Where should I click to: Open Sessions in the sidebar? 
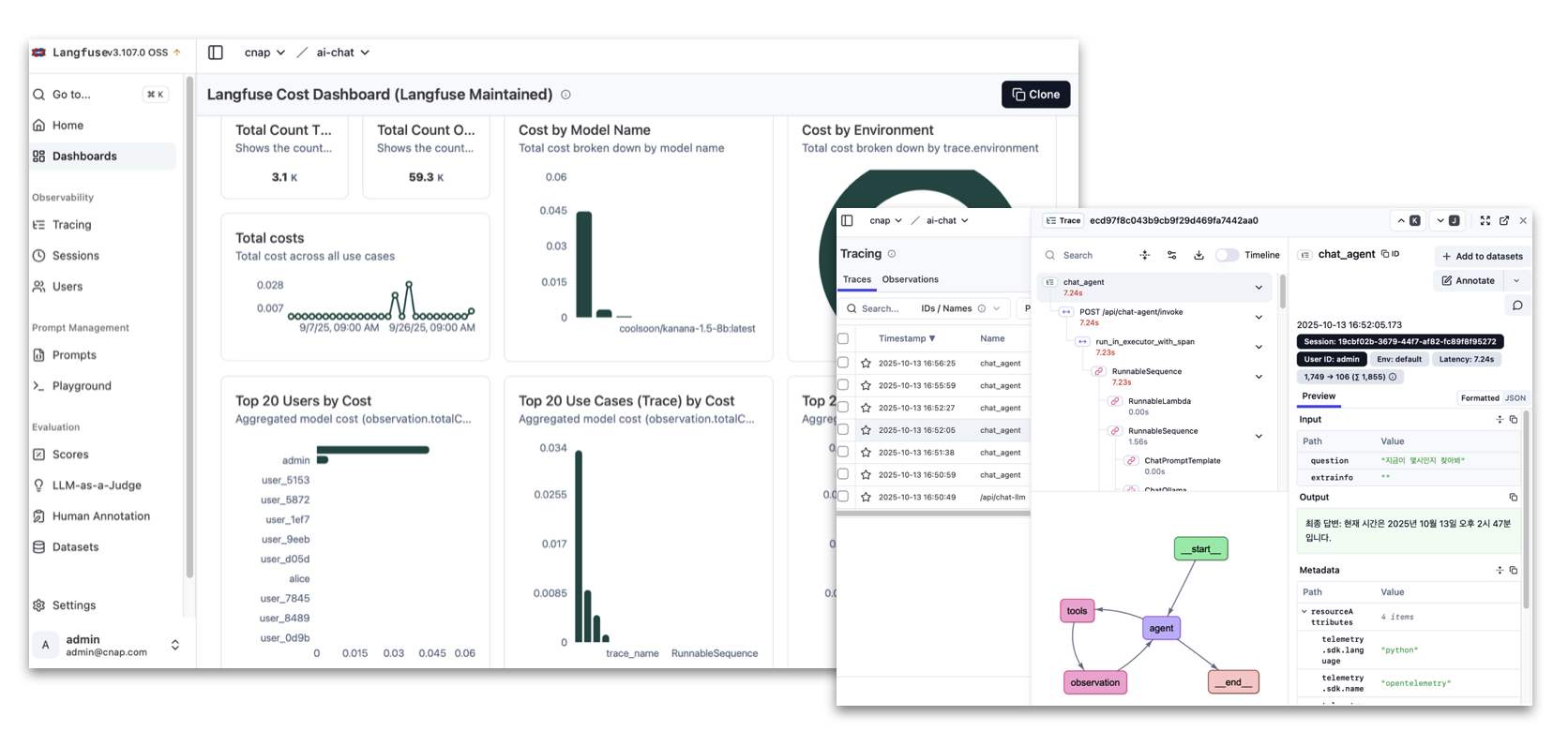pyautogui.click(x=75, y=256)
